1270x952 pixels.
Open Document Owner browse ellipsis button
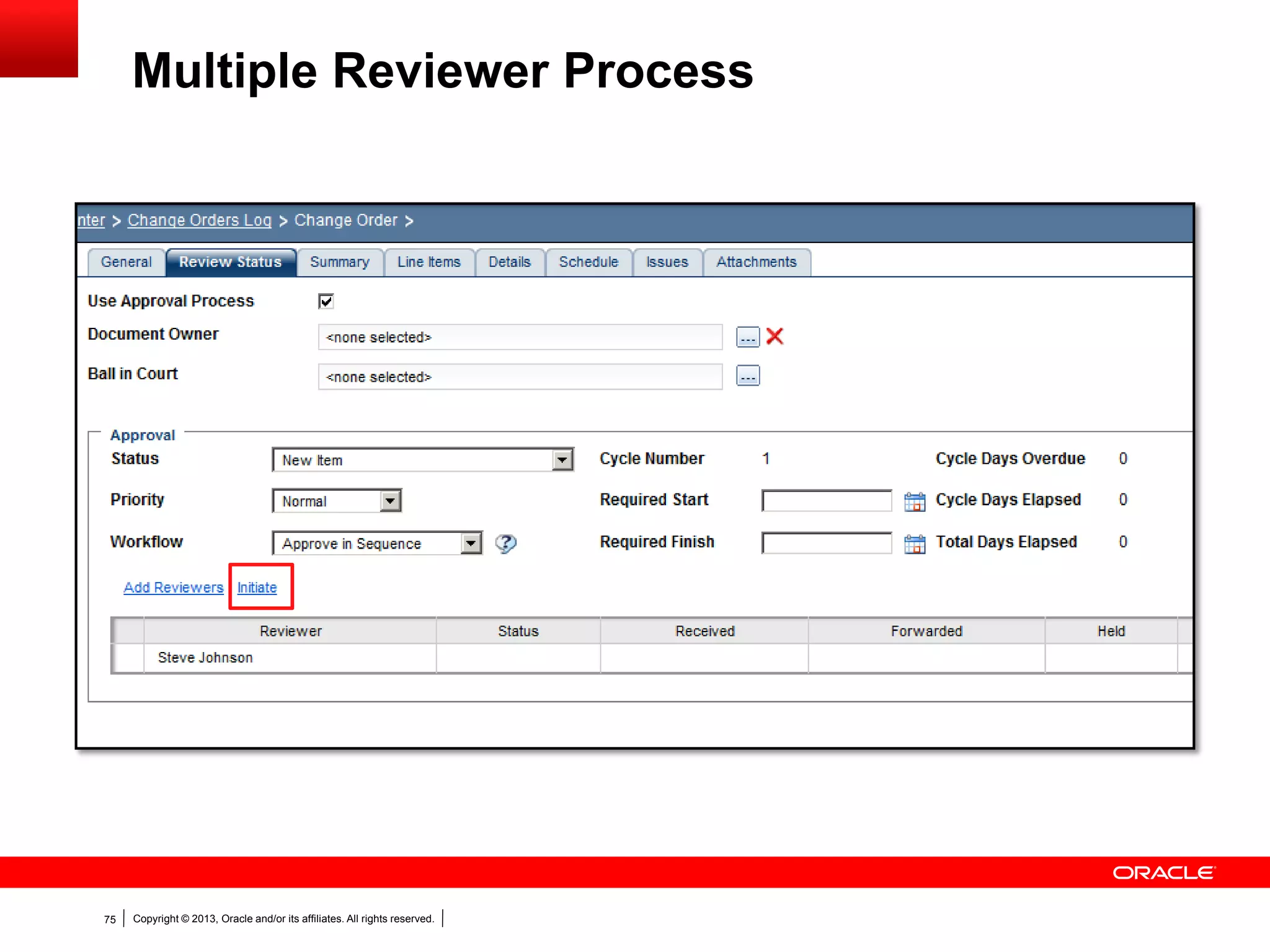[748, 337]
